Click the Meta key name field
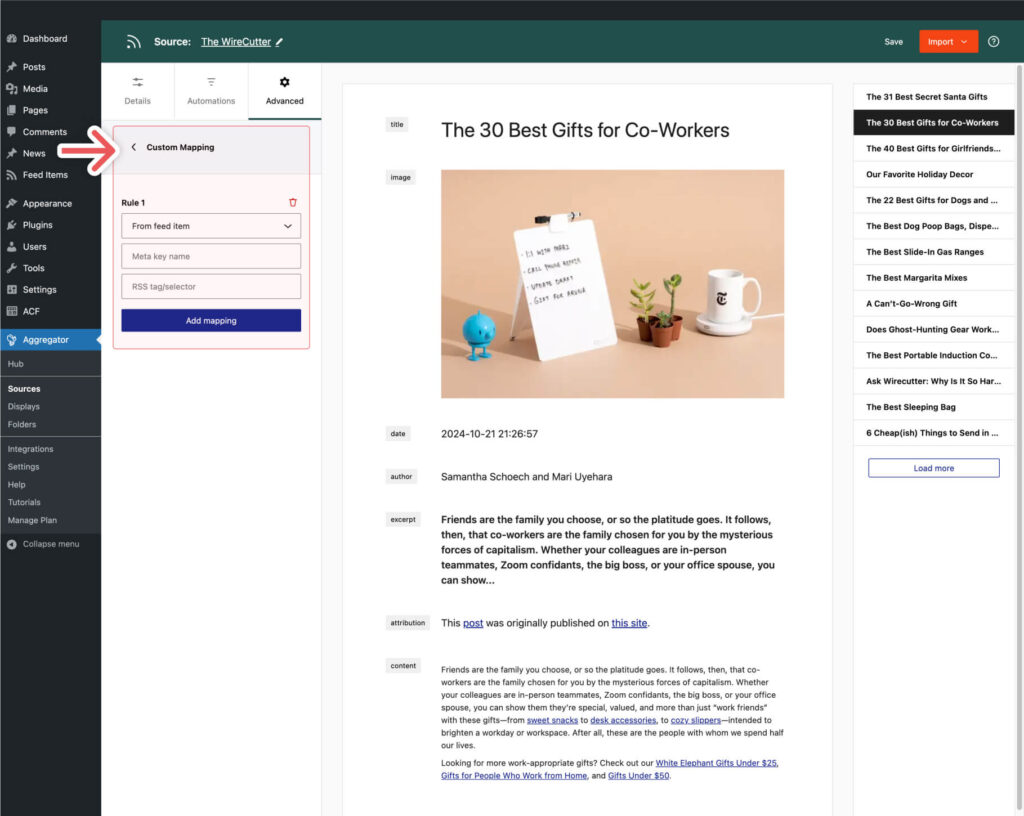 [x=211, y=257]
